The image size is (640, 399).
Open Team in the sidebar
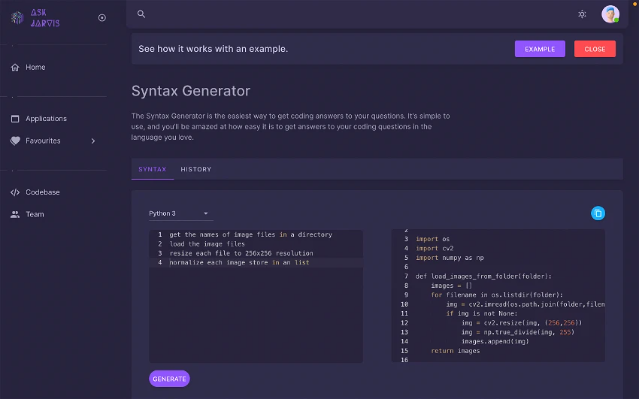click(x=35, y=214)
